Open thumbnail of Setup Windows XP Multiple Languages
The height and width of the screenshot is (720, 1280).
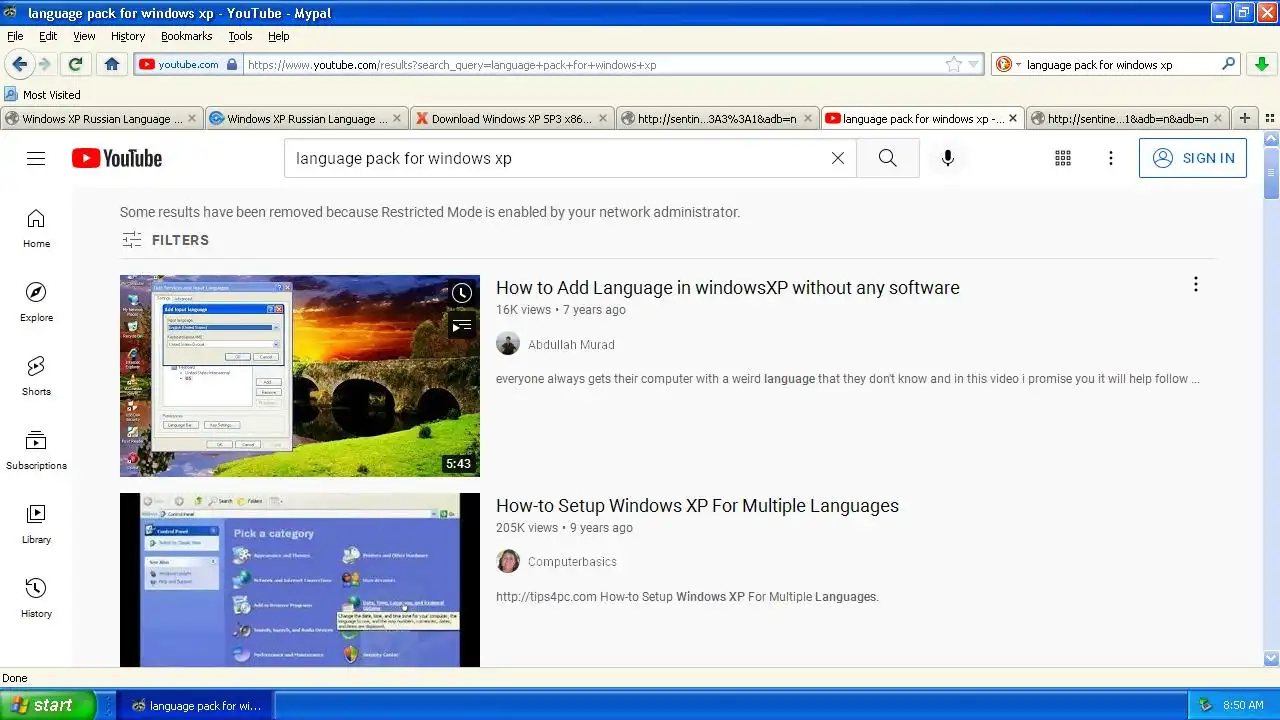click(300, 580)
